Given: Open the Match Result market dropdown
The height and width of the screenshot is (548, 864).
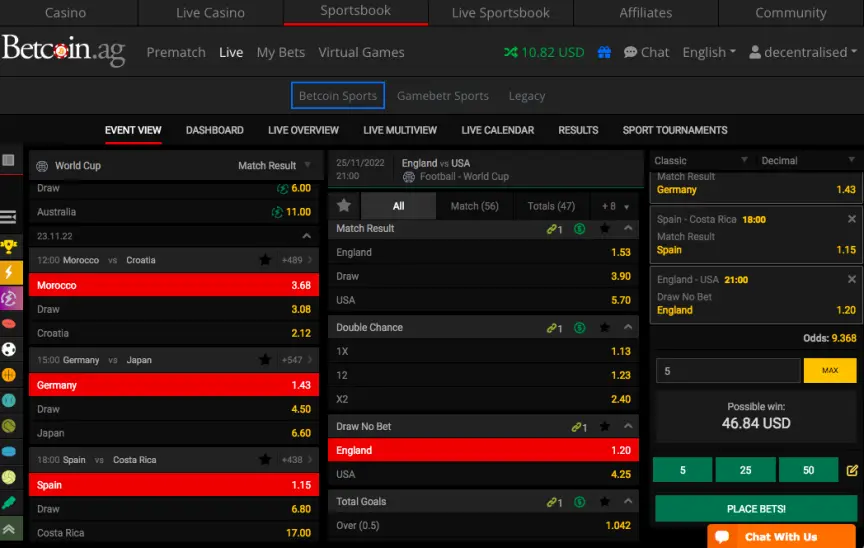Looking at the screenshot, I should click(274, 165).
